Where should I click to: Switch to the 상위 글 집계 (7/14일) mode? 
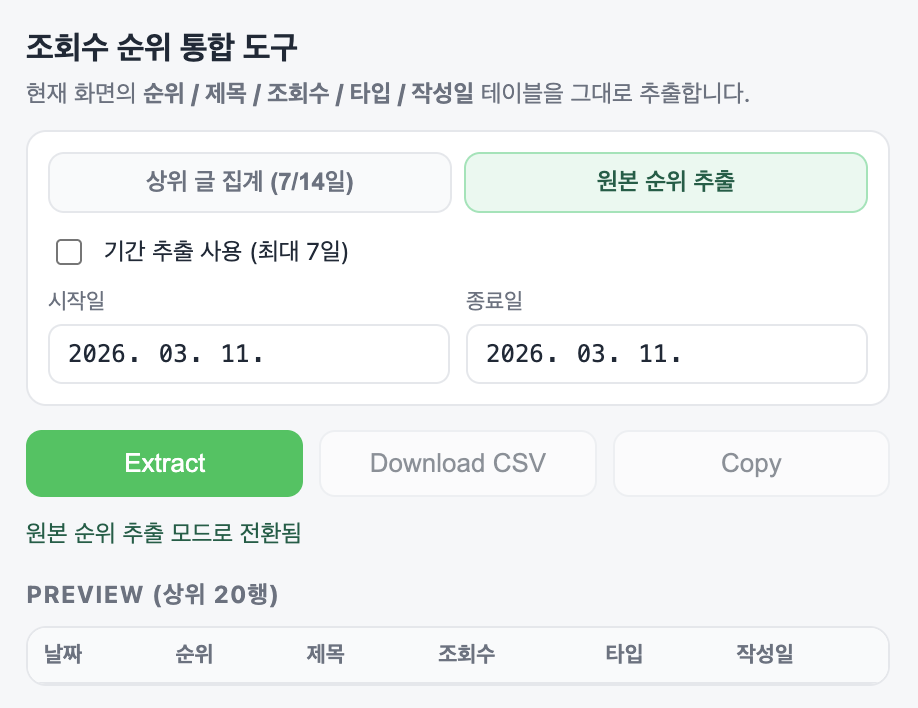[x=249, y=182]
